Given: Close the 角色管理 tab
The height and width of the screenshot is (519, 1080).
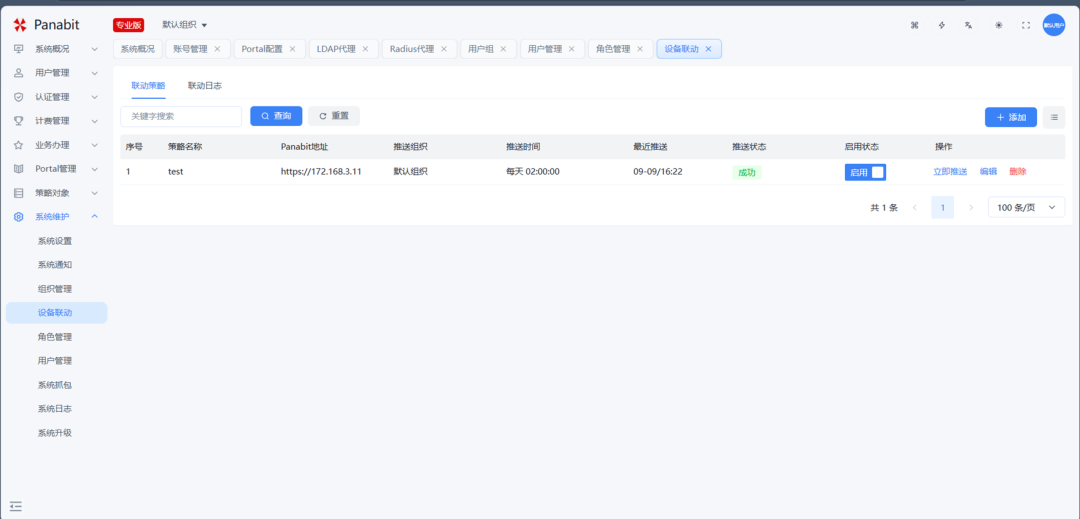Looking at the screenshot, I should [640, 49].
